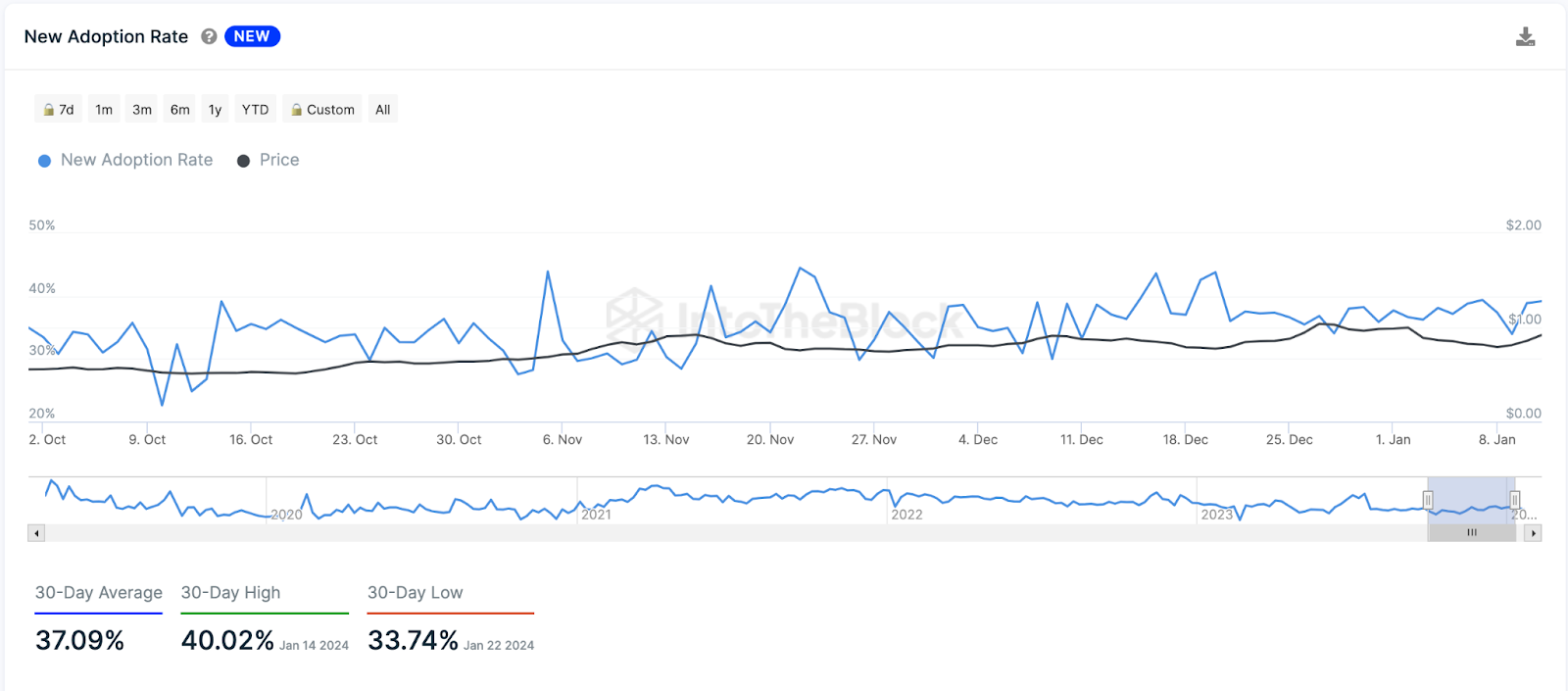Image resolution: width=1568 pixels, height=691 pixels.
Task: Open the locked Custom range option
Action: 322,109
